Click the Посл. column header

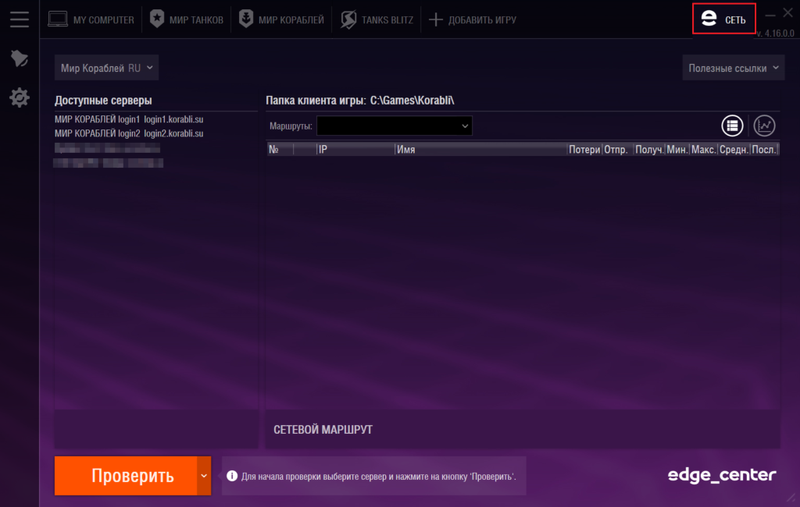pos(764,149)
